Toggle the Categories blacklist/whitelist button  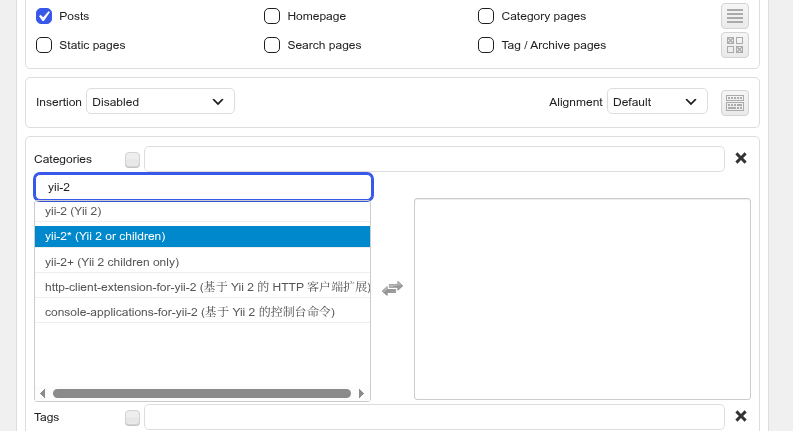(x=132, y=160)
